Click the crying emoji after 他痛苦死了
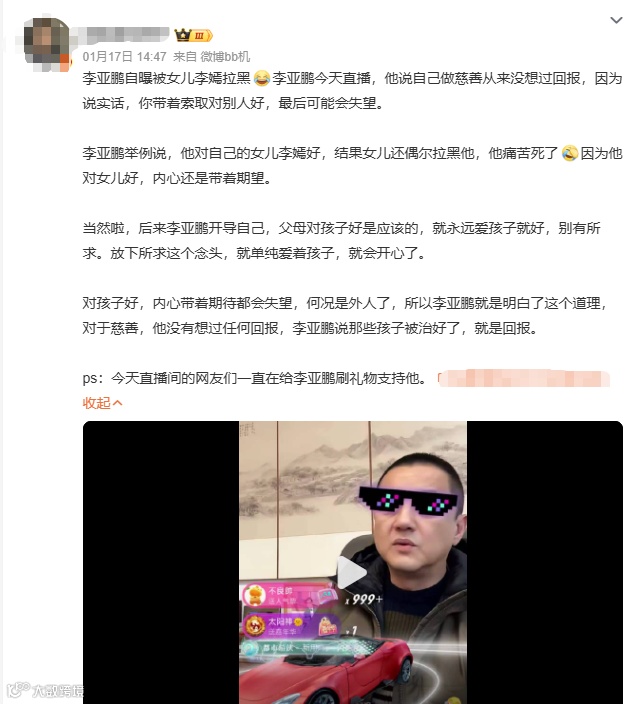The width and height of the screenshot is (642, 704). pos(569,154)
